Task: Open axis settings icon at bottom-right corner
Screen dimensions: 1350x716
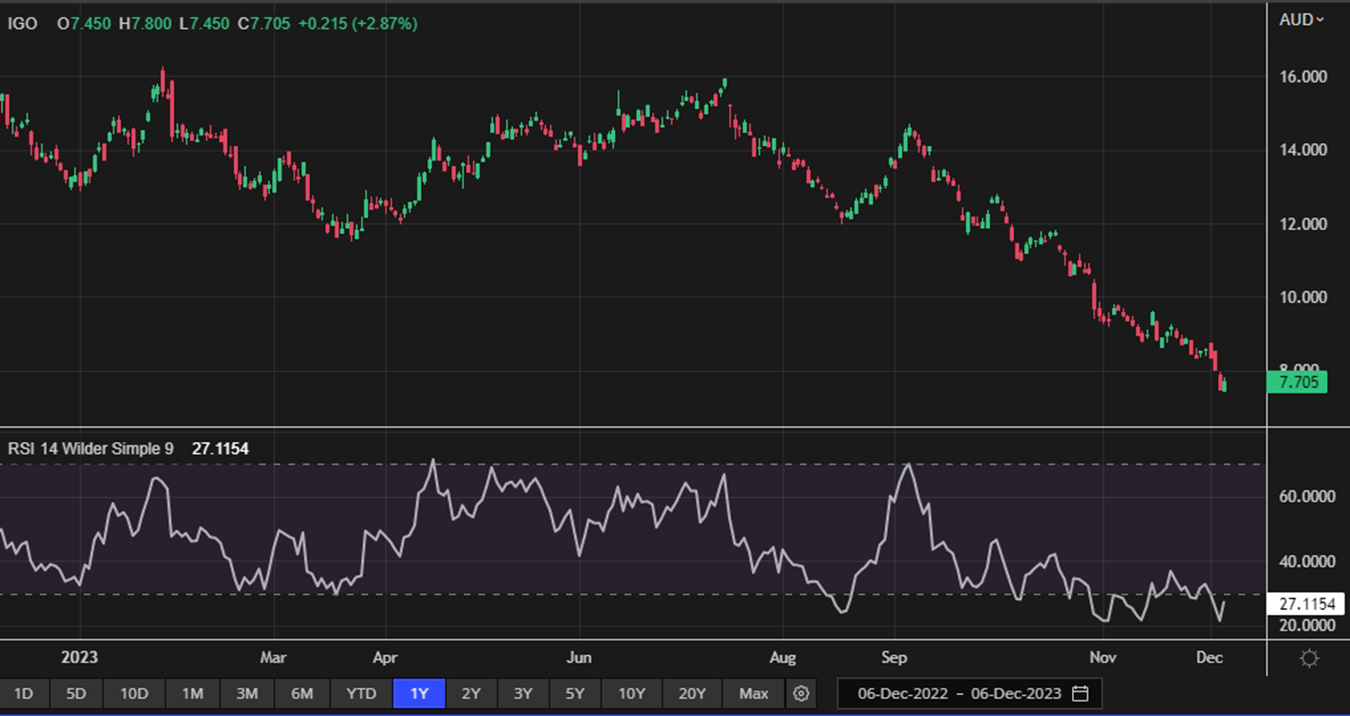Action: (x=1309, y=658)
